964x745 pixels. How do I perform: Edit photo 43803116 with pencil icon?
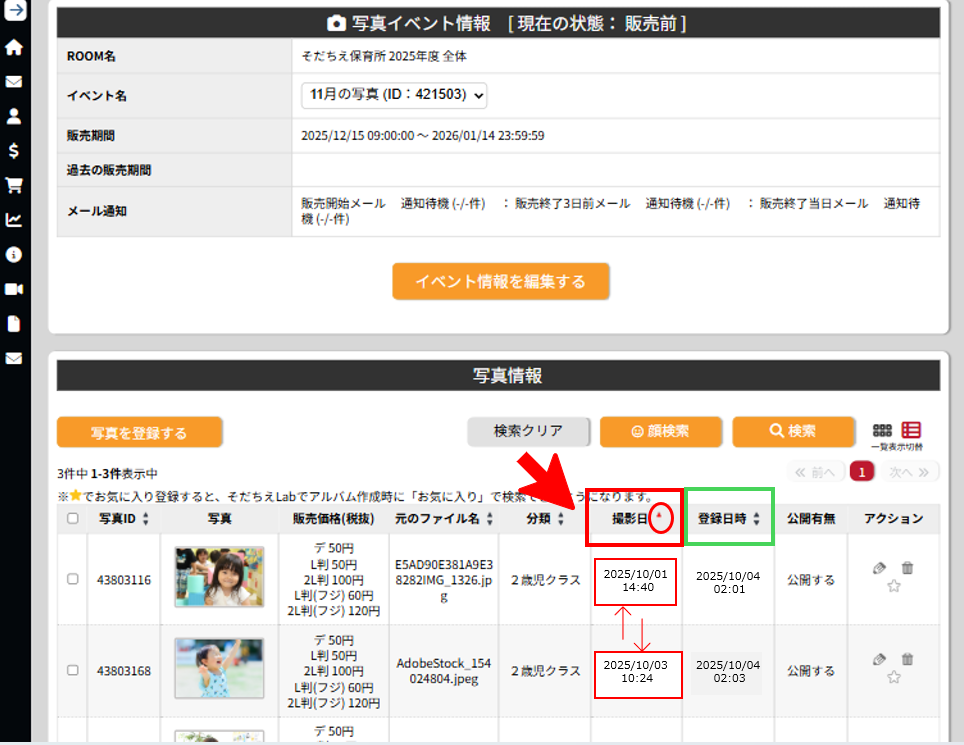[x=879, y=568]
